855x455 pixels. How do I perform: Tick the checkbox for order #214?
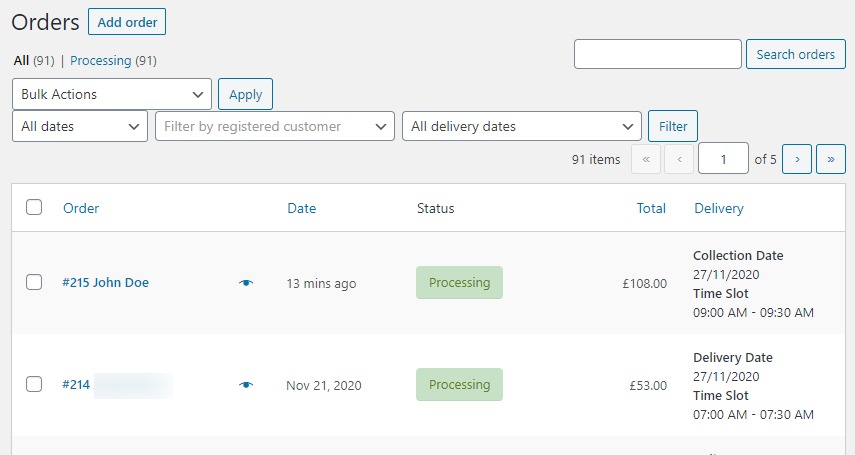[34, 385]
